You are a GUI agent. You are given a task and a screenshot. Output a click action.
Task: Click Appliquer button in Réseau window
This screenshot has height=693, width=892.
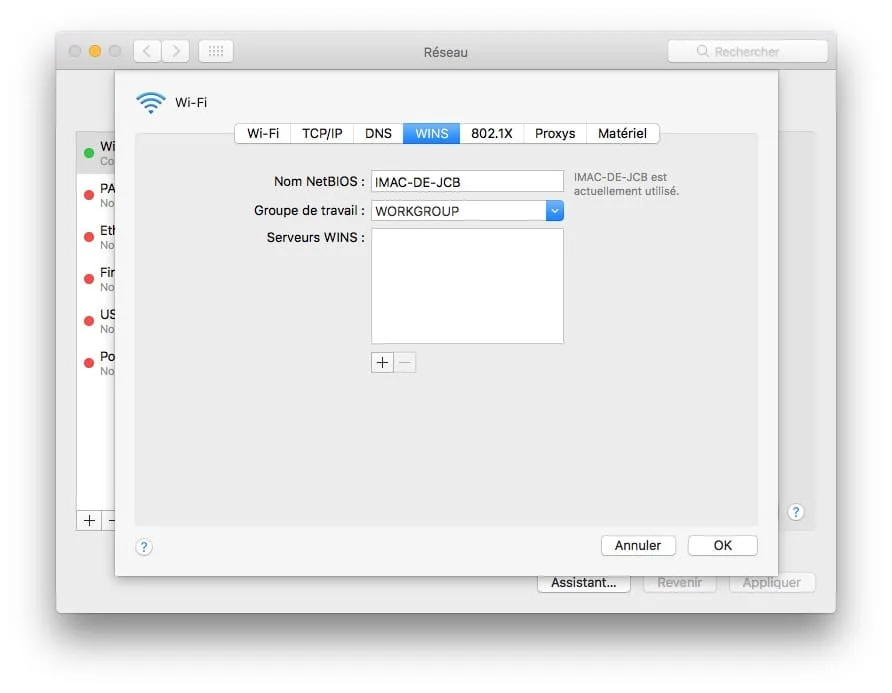point(771,583)
